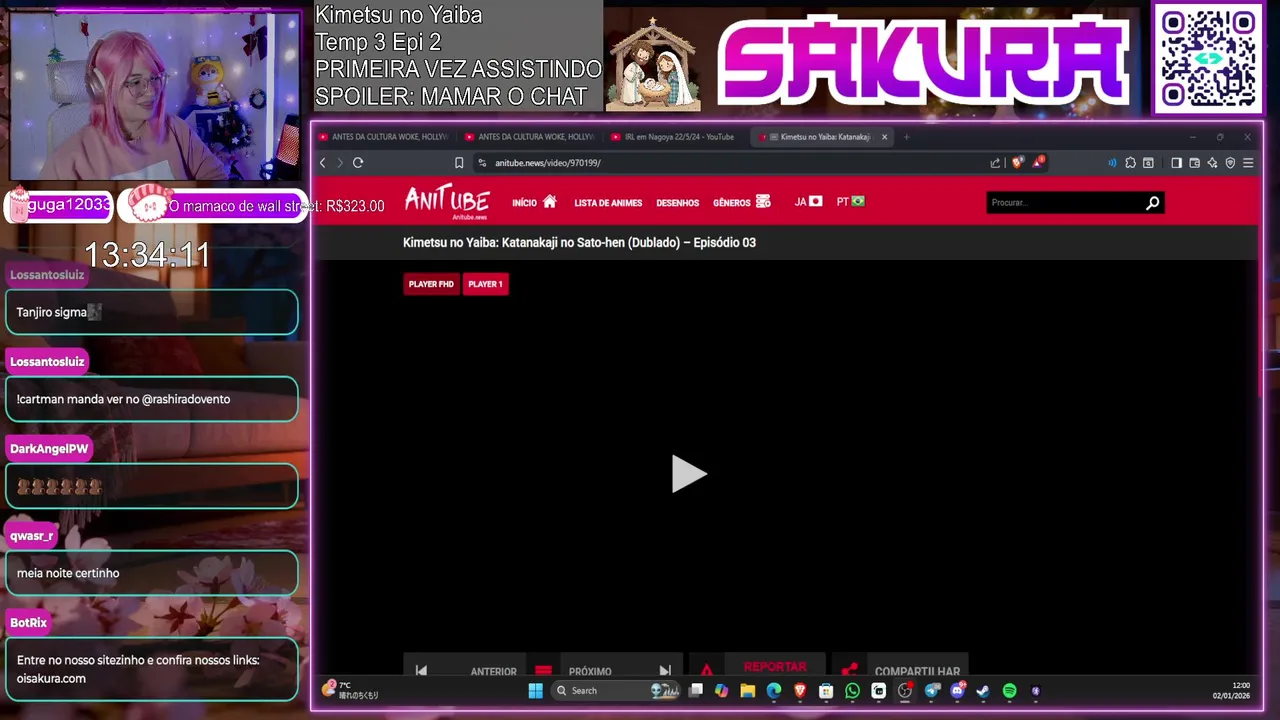
Task: Open Telegram from the taskbar
Action: click(932, 691)
